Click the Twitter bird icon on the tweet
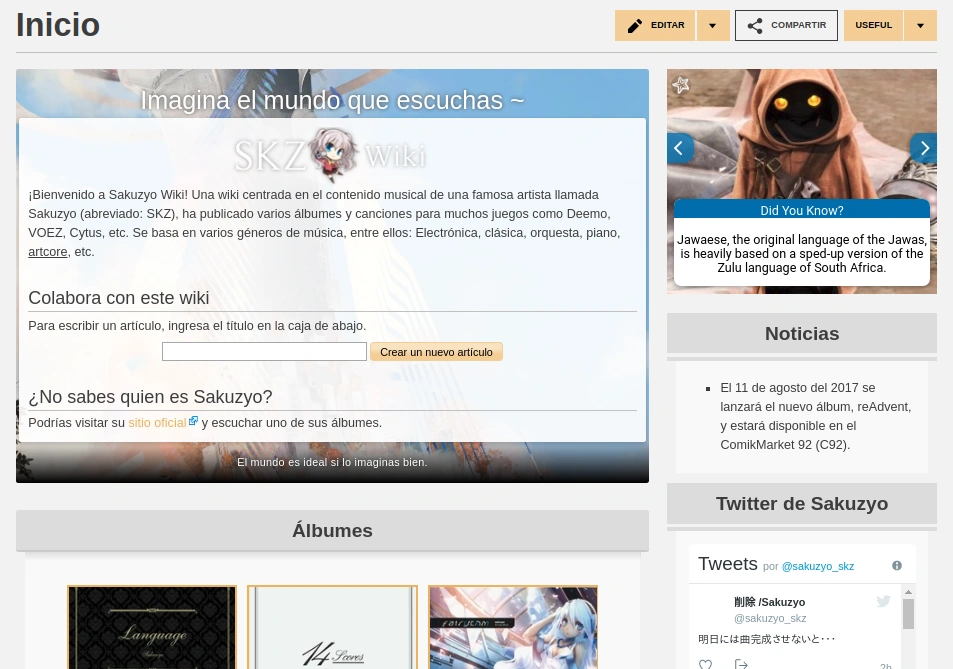 (883, 602)
